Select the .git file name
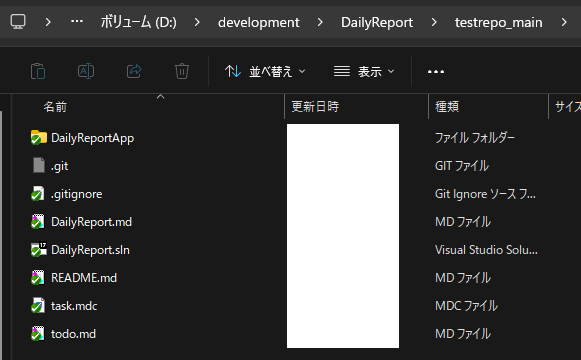 [59, 166]
